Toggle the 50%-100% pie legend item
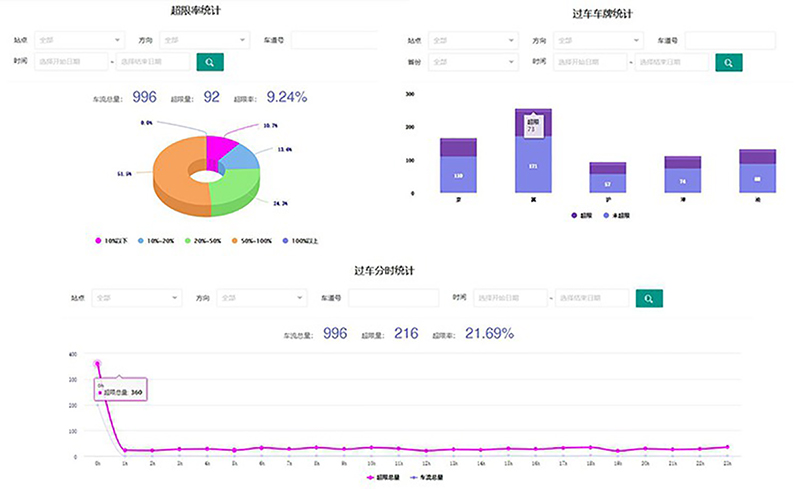Viewport: 800px width, 489px height. point(252,240)
